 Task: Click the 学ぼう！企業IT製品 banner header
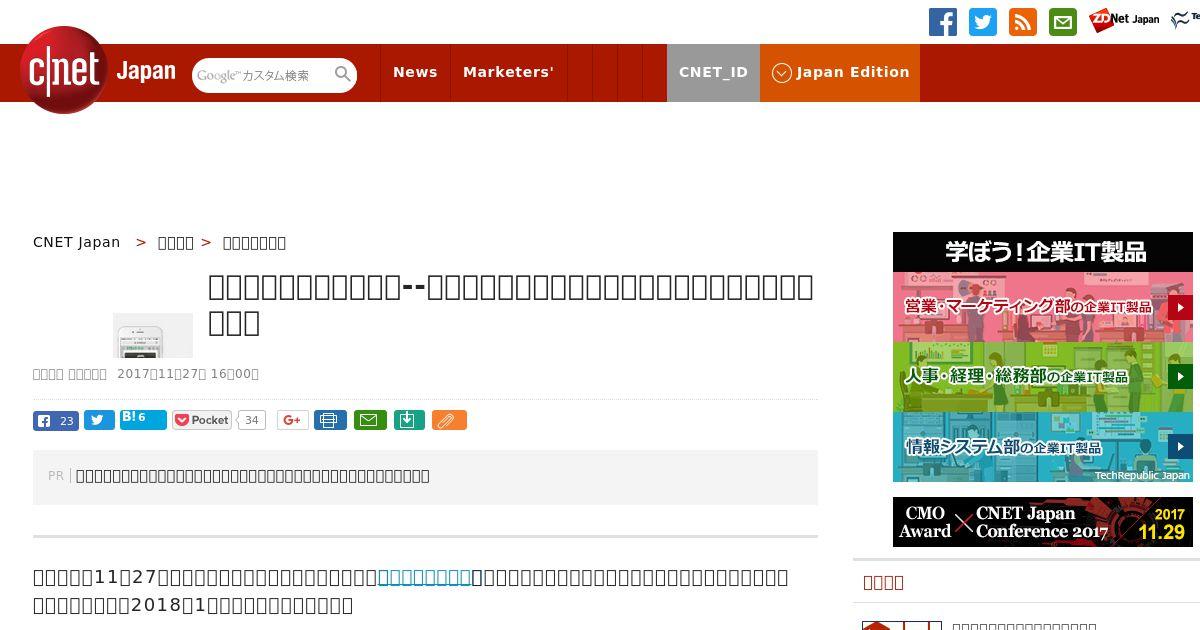click(1043, 252)
